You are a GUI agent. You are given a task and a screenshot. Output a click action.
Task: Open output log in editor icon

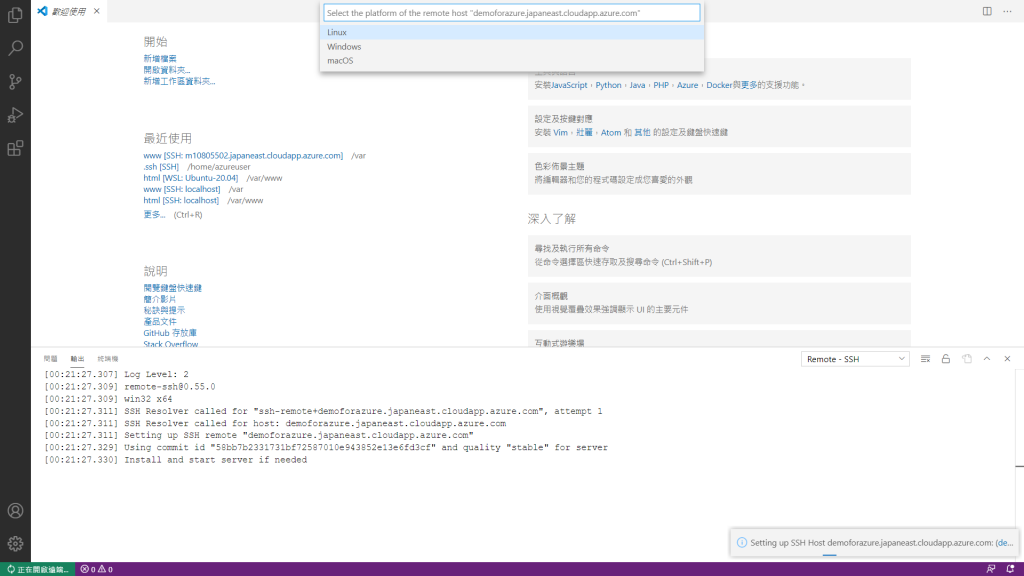[x=967, y=359]
